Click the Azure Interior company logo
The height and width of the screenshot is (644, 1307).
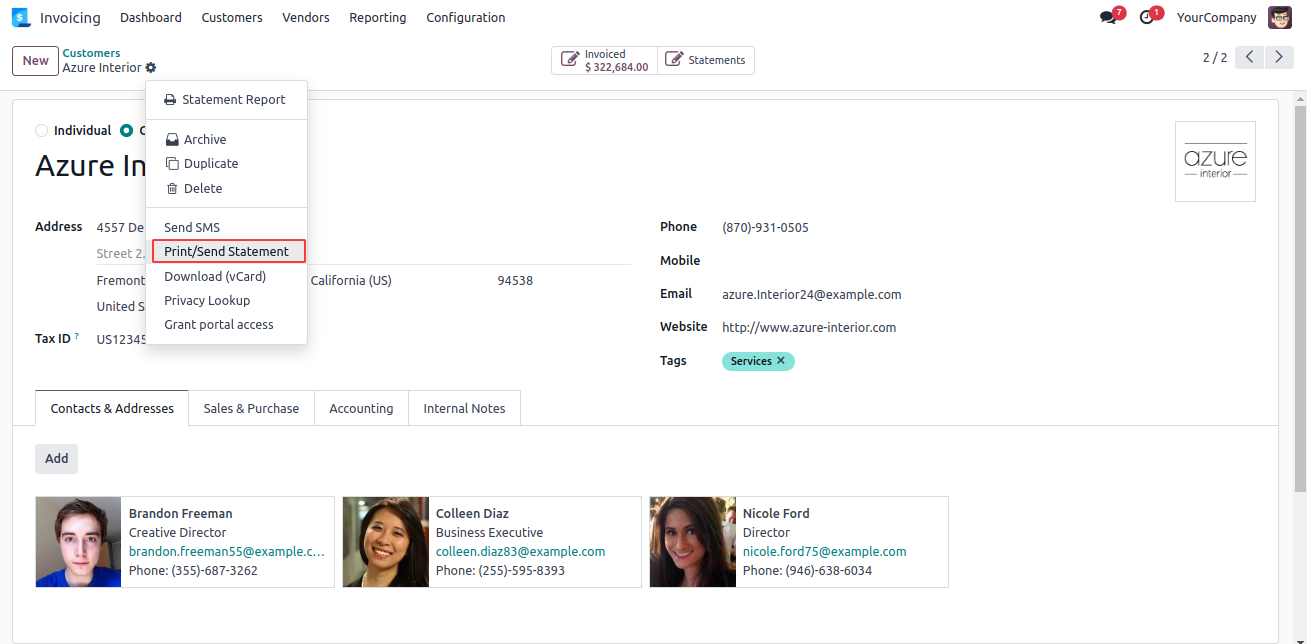pos(1215,161)
